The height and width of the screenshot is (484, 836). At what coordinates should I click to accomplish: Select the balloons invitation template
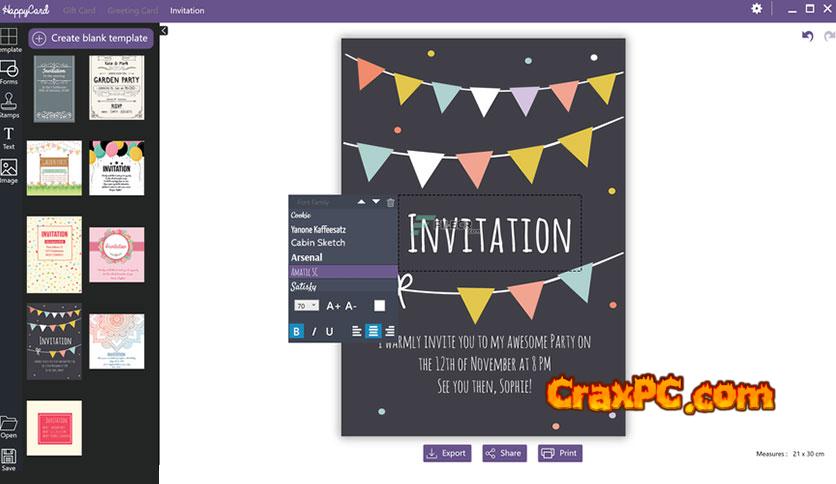[x=117, y=168]
